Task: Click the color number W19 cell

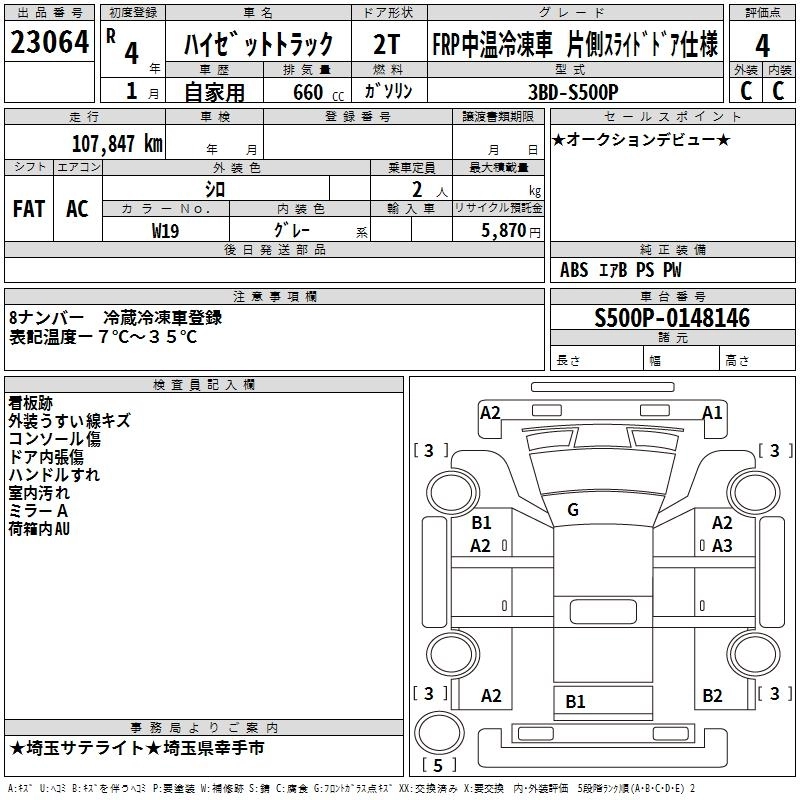Action: [x=165, y=231]
